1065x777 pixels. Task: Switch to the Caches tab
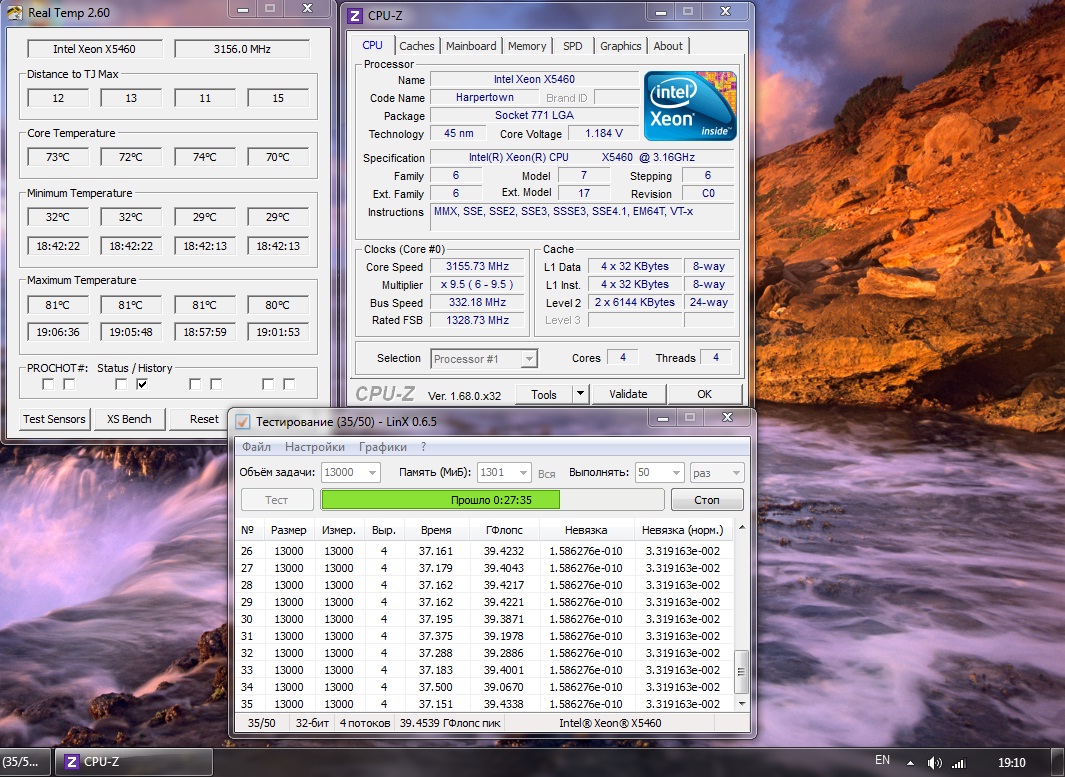(x=416, y=46)
